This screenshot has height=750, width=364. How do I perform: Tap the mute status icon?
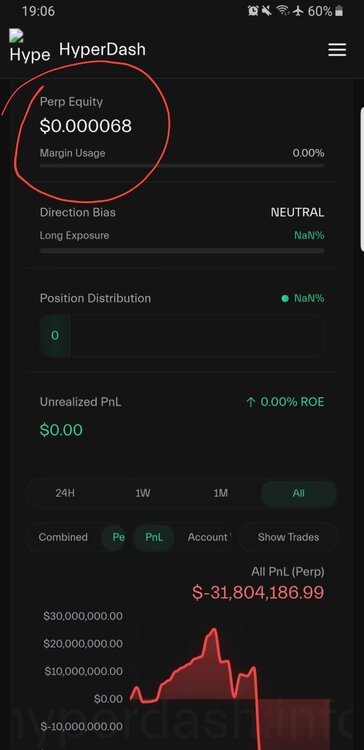click(x=267, y=11)
